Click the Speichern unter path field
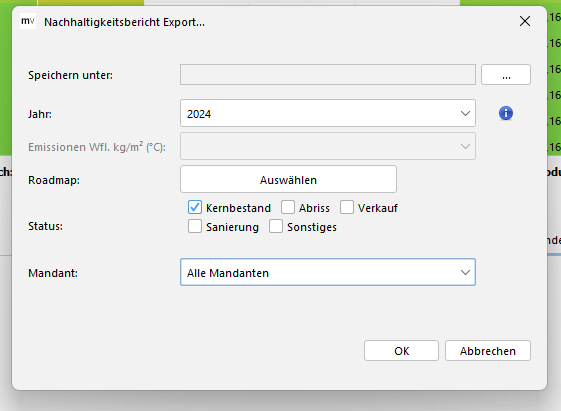Viewport: 561px width, 411px height. click(x=328, y=75)
